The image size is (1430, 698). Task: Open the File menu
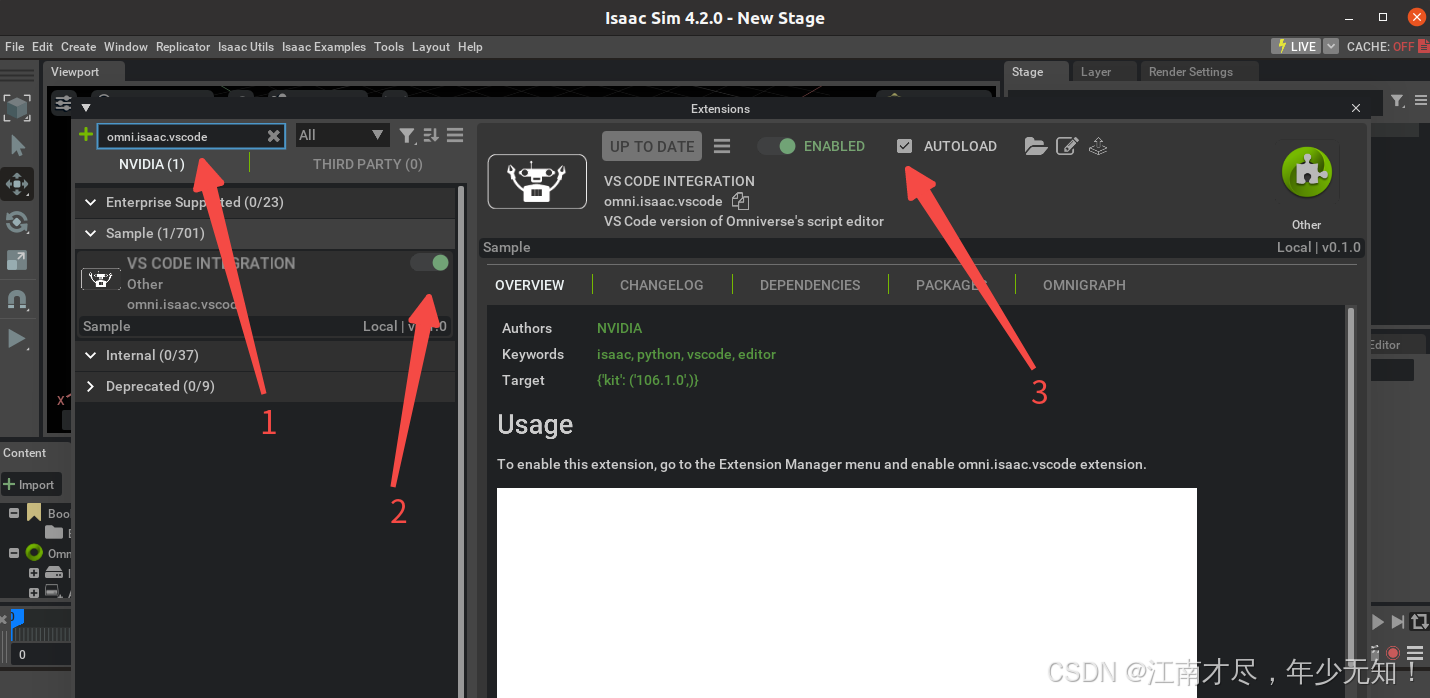point(15,47)
